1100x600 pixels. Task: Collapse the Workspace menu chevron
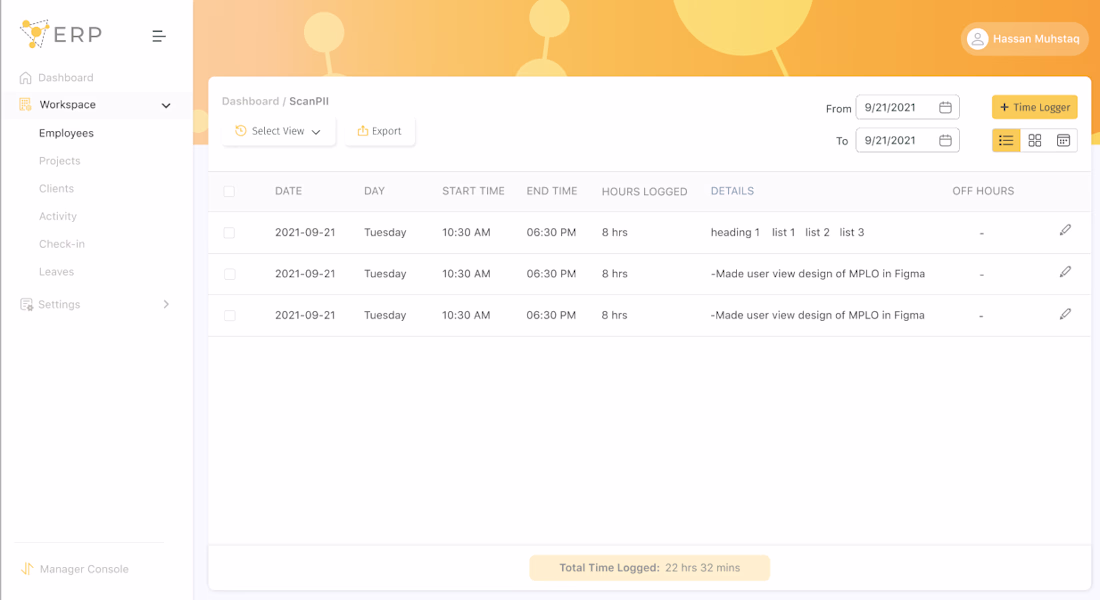(166, 105)
